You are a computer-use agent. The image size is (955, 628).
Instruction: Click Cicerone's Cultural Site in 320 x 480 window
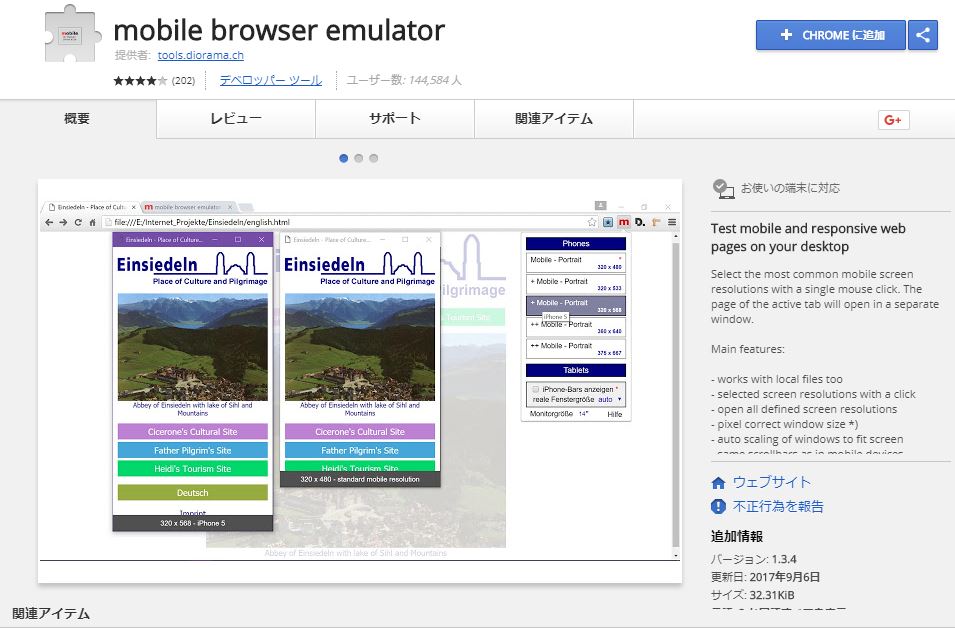(x=360, y=432)
